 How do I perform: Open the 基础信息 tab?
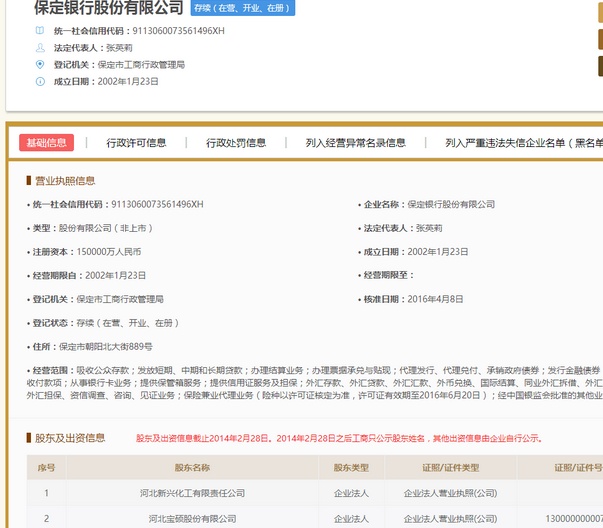(47, 143)
